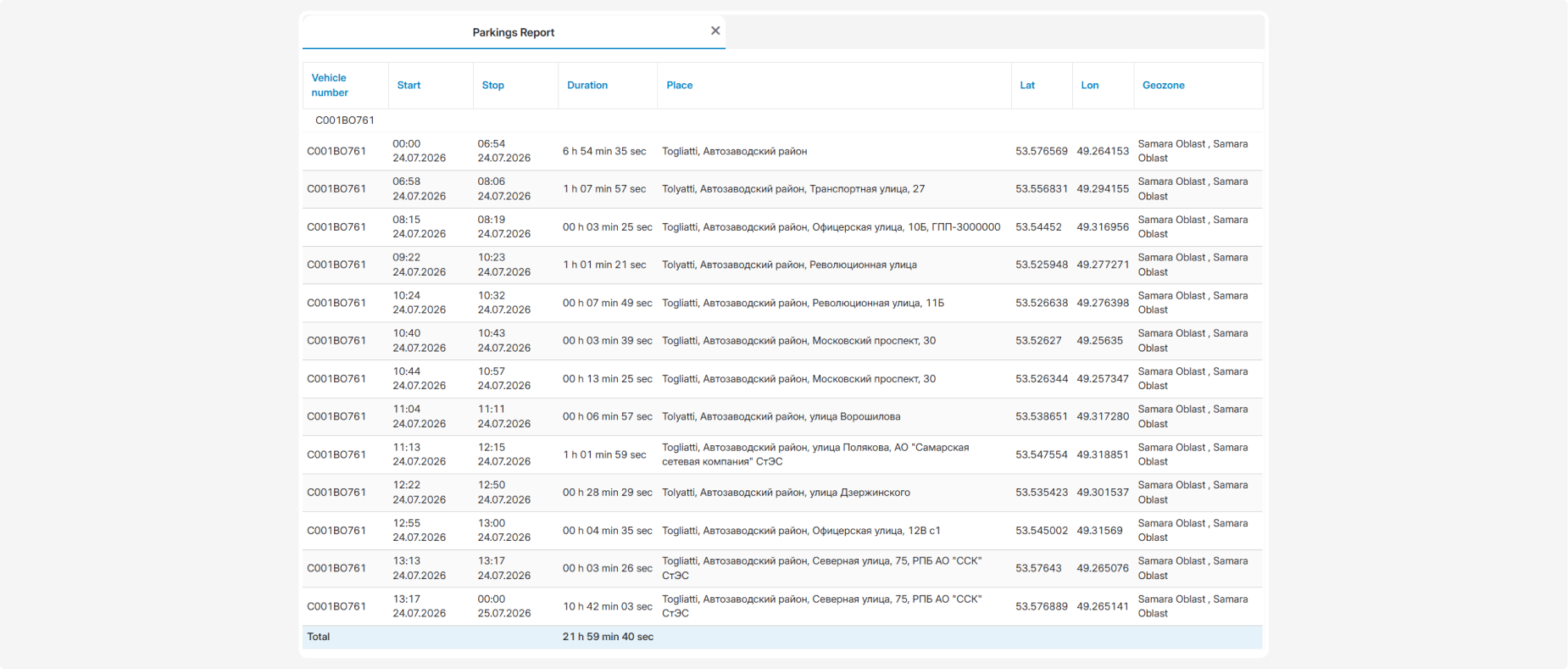Click longitude 49.276398
Screen dimensions: 1568x669
coord(1103,303)
